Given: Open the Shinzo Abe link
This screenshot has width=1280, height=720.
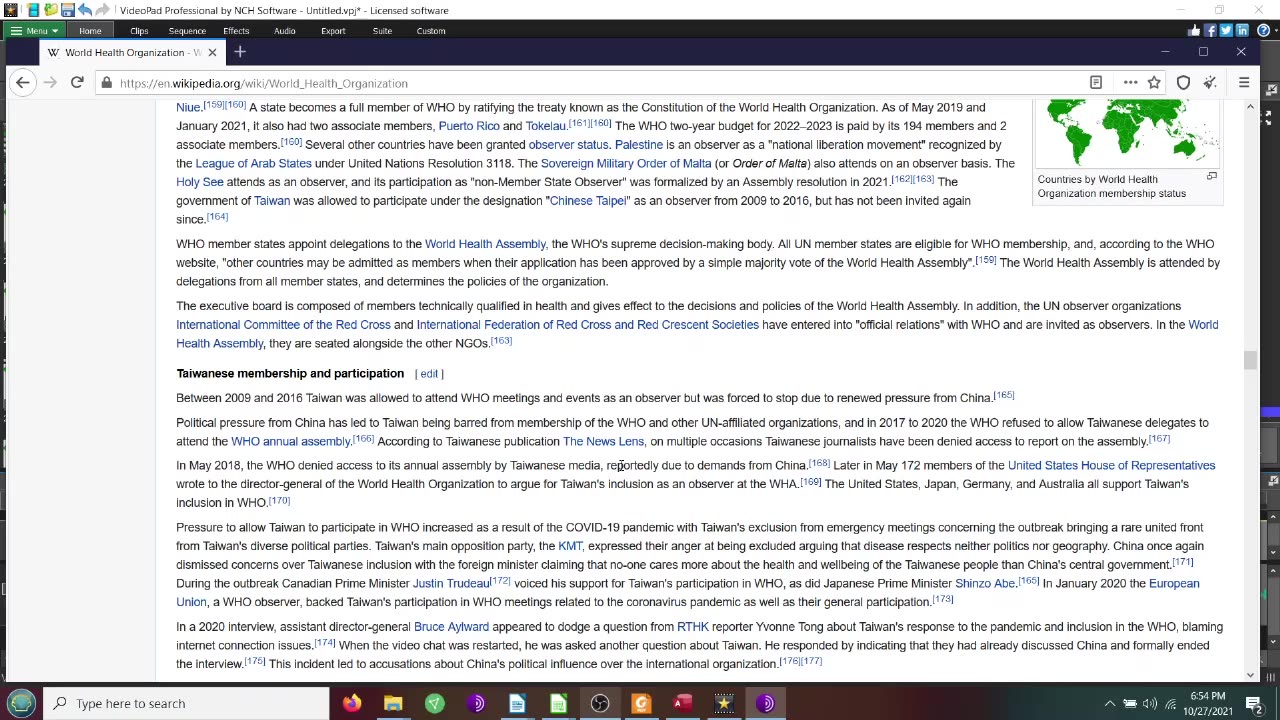Looking at the screenshot, I should 985,583.
